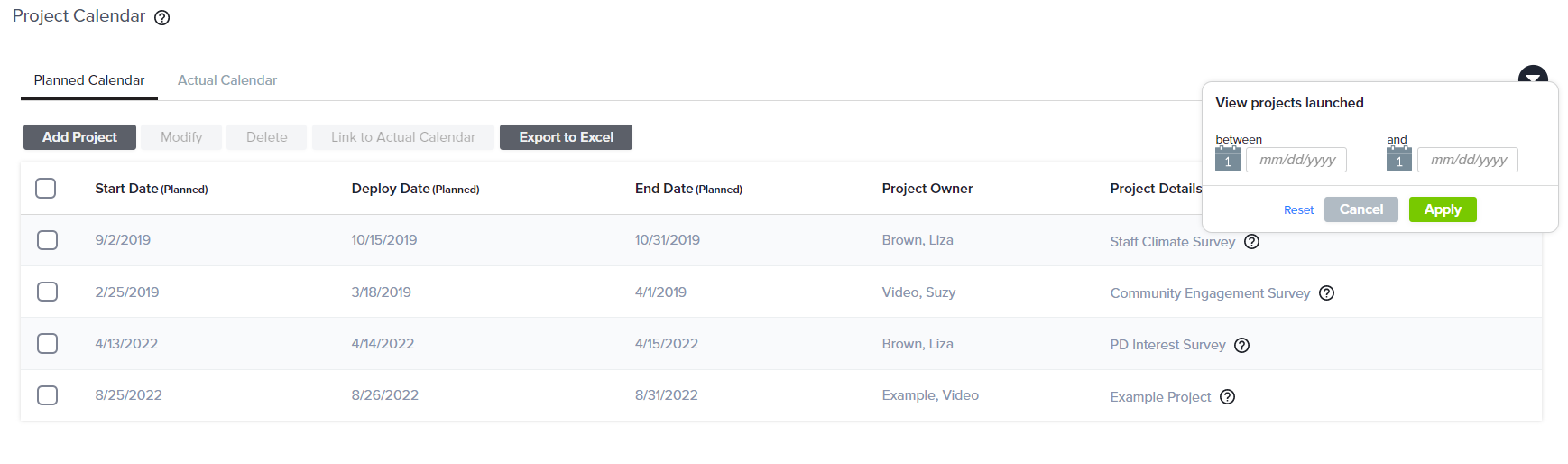The image size is (1568, 464).
Task: Reset the launched projects filter
Action: 1298,210
